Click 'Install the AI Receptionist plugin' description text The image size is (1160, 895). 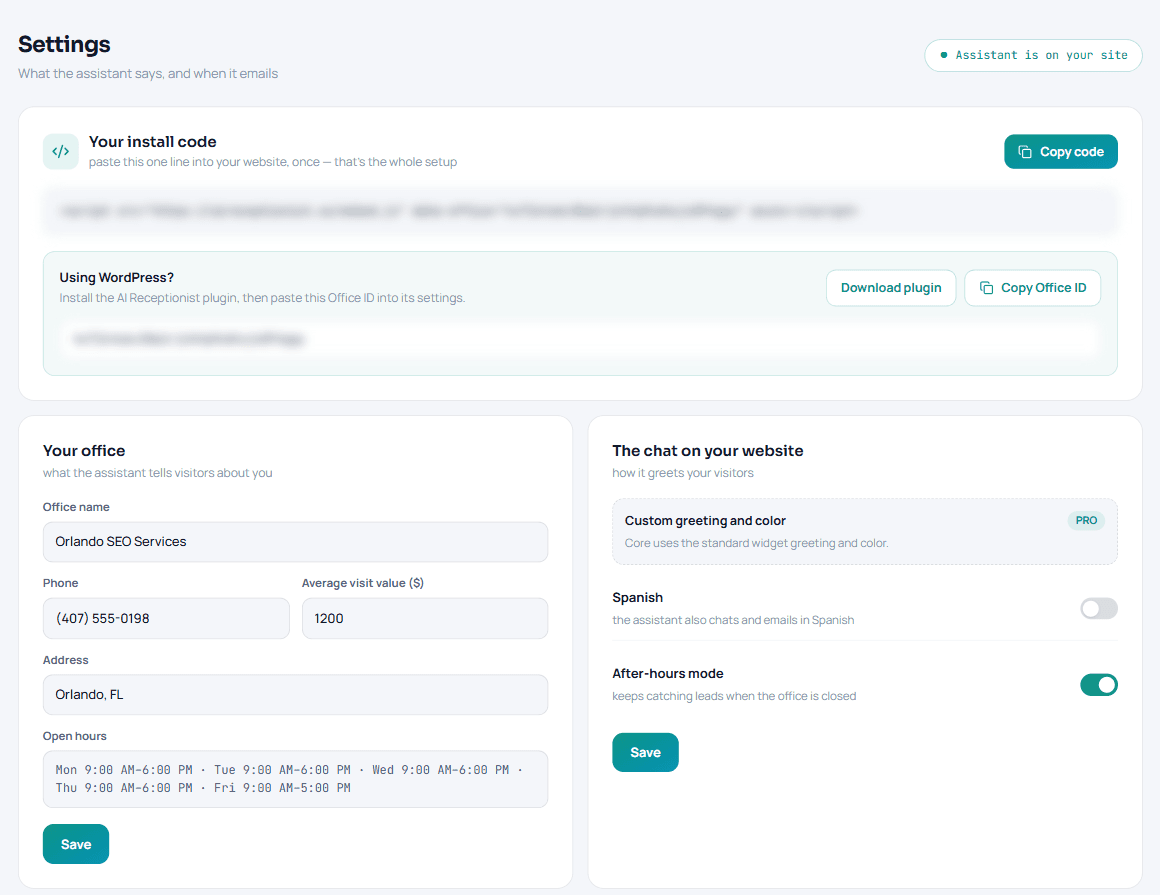coord(262,298)
